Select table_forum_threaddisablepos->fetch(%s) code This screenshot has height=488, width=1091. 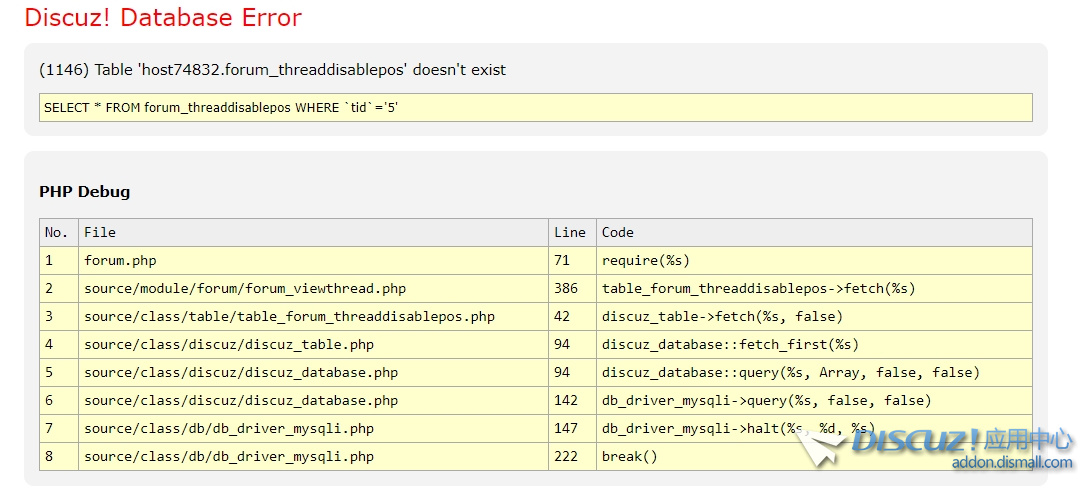[758, 288]
